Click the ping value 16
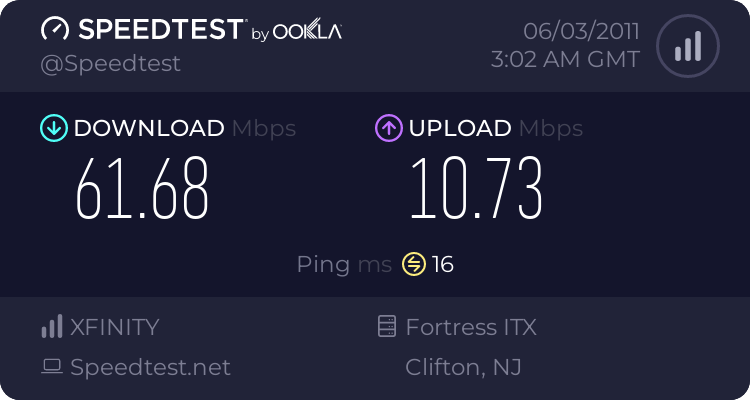The height and width of the screenshot is (400, 750). tap(443, 264)
